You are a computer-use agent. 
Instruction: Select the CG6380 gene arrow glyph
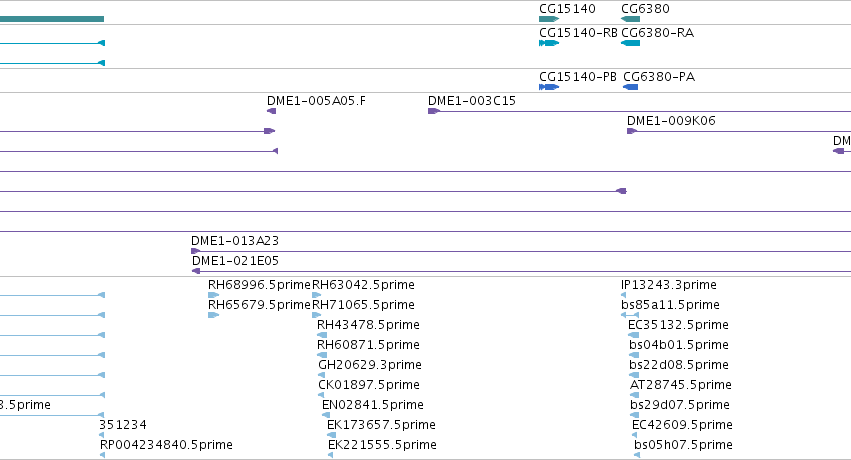pos(630,19)
